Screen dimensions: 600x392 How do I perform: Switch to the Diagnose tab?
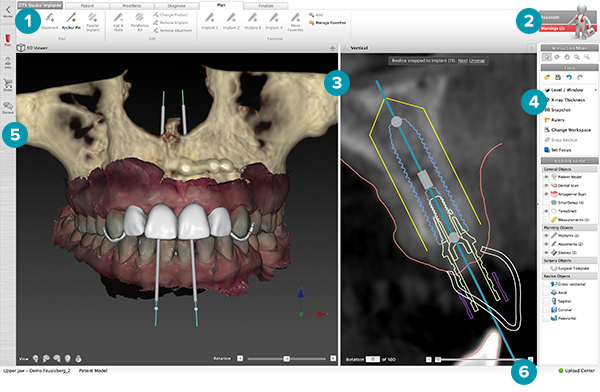(176, 6)
